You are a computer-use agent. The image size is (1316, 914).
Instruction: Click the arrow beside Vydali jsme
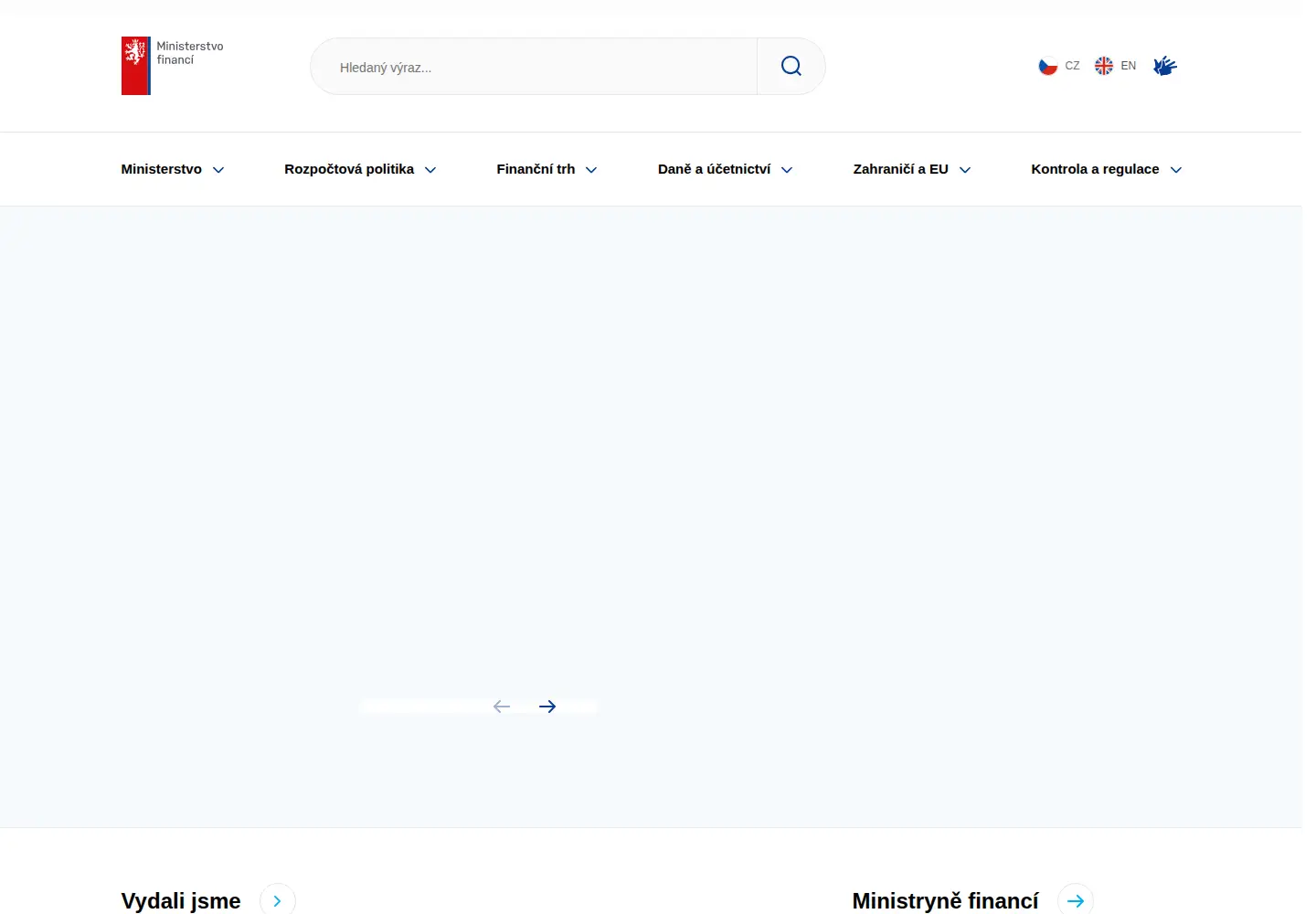pyautogui.click(x=278, y=900)
